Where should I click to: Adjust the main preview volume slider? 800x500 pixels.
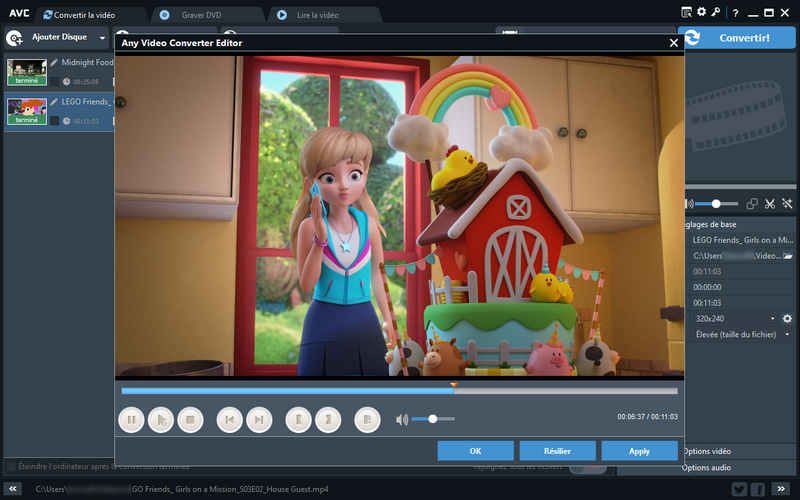(x=716, y=204)
